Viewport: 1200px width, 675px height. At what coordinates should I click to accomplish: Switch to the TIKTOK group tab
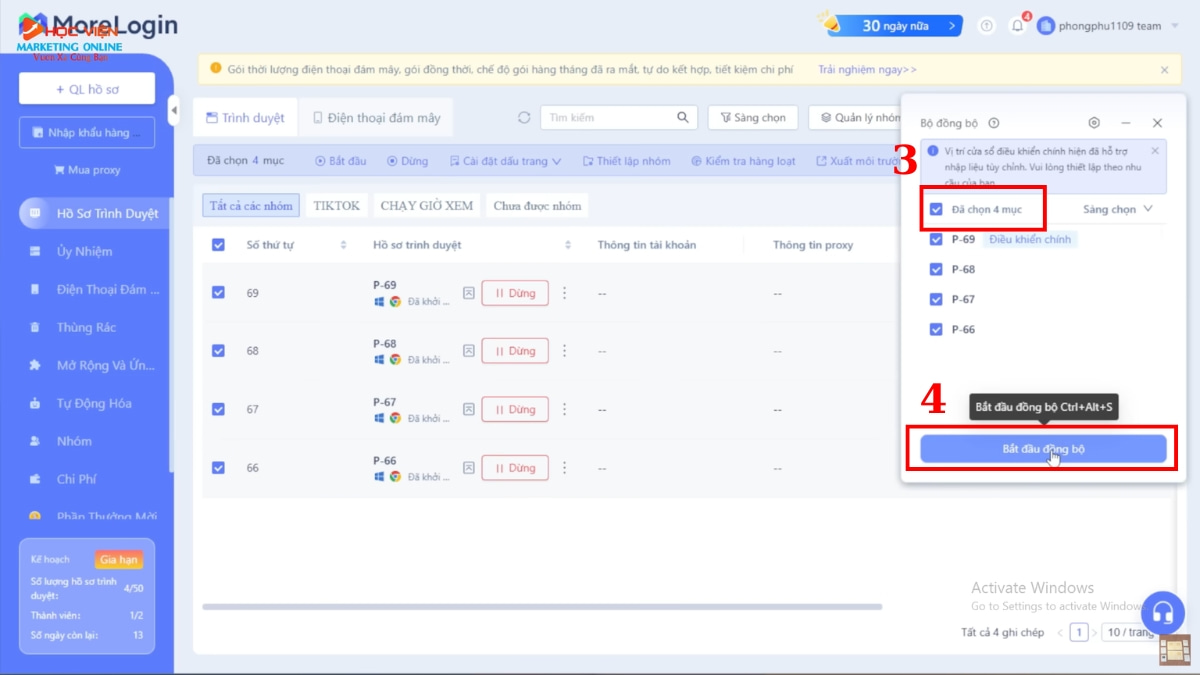click(336, 205)
